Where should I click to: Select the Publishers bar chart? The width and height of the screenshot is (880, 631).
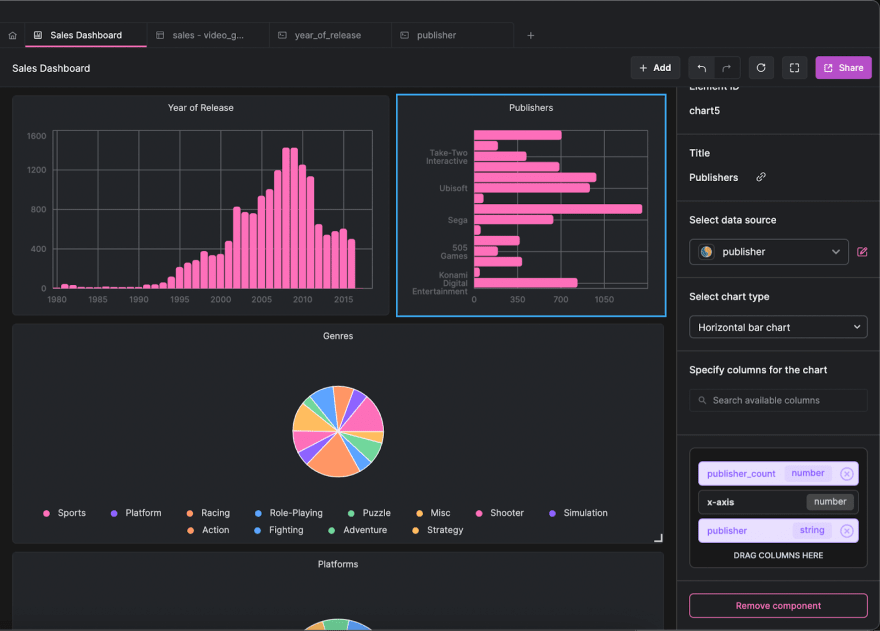pos(531,205)
